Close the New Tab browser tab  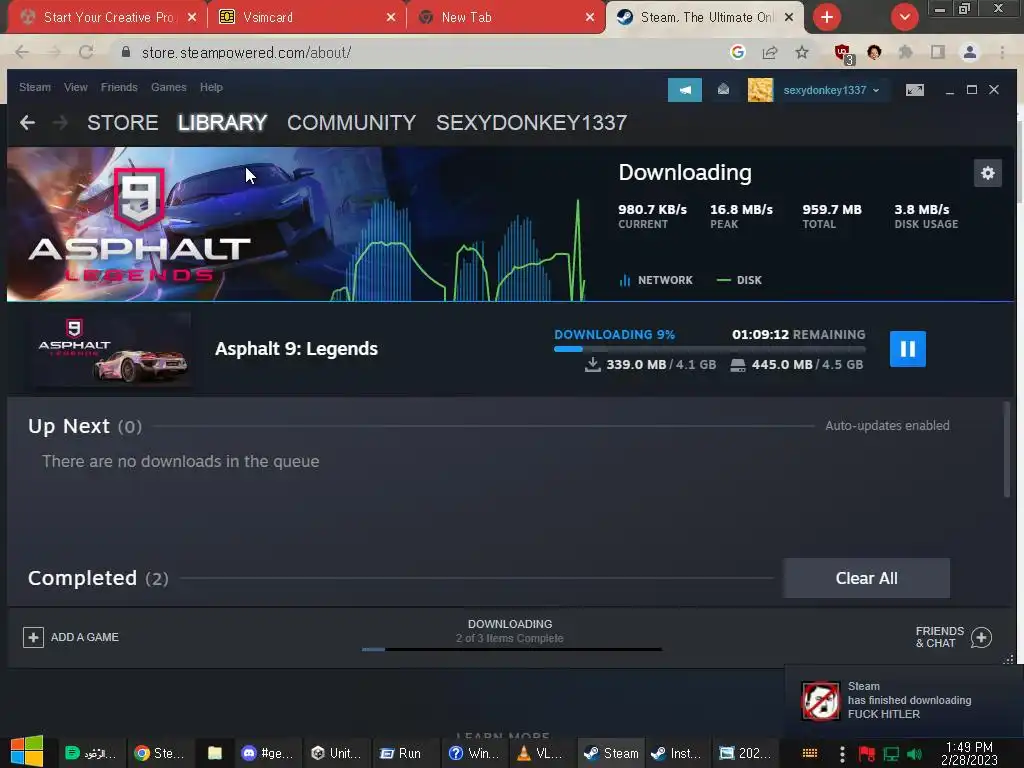590,18
